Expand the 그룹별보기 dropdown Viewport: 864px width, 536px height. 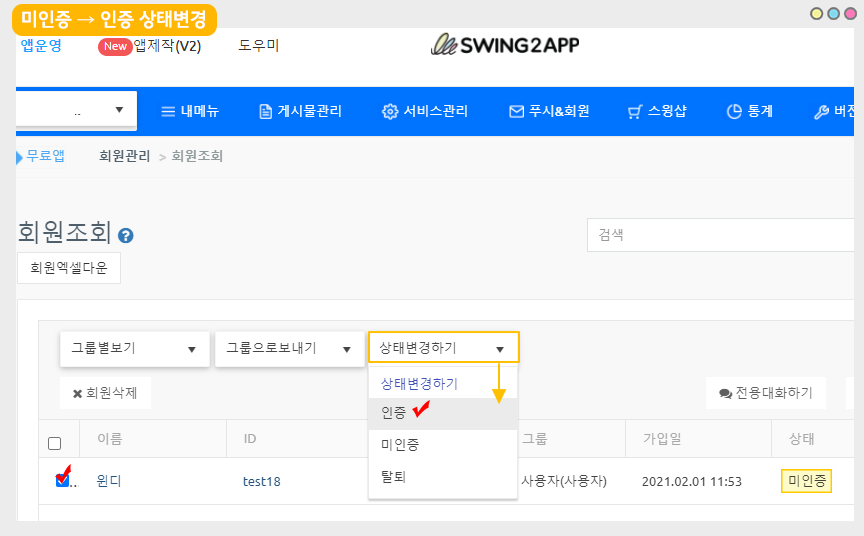coord(134,348)
